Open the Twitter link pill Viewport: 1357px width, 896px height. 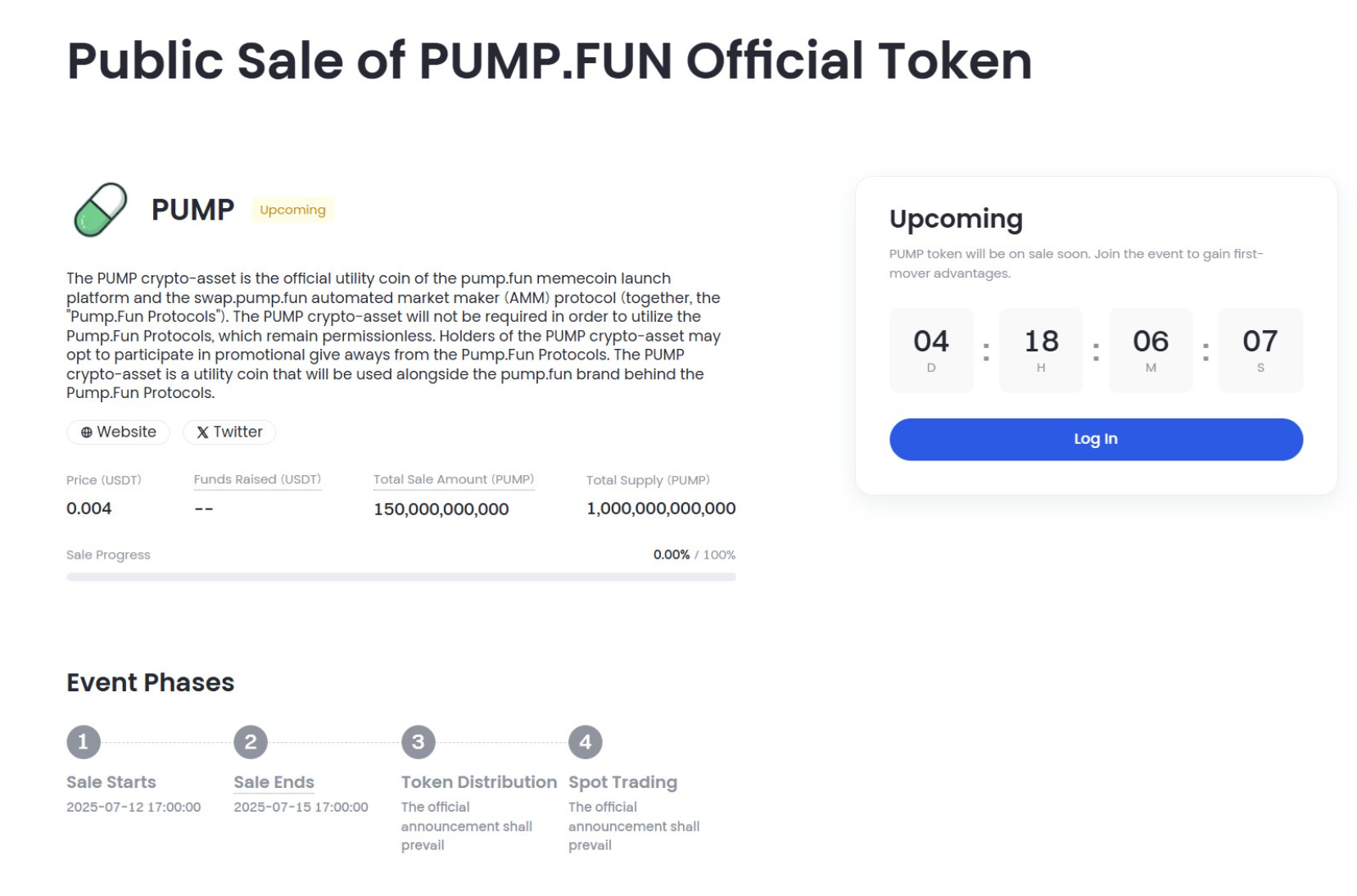click(229, 432)
